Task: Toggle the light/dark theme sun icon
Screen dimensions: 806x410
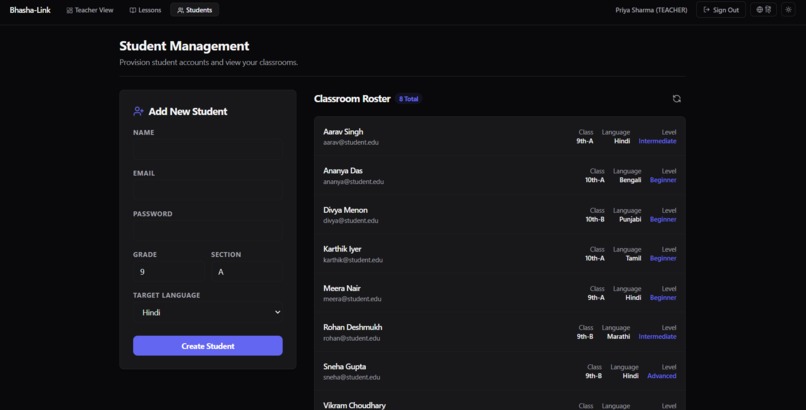Action: [789, 10]
